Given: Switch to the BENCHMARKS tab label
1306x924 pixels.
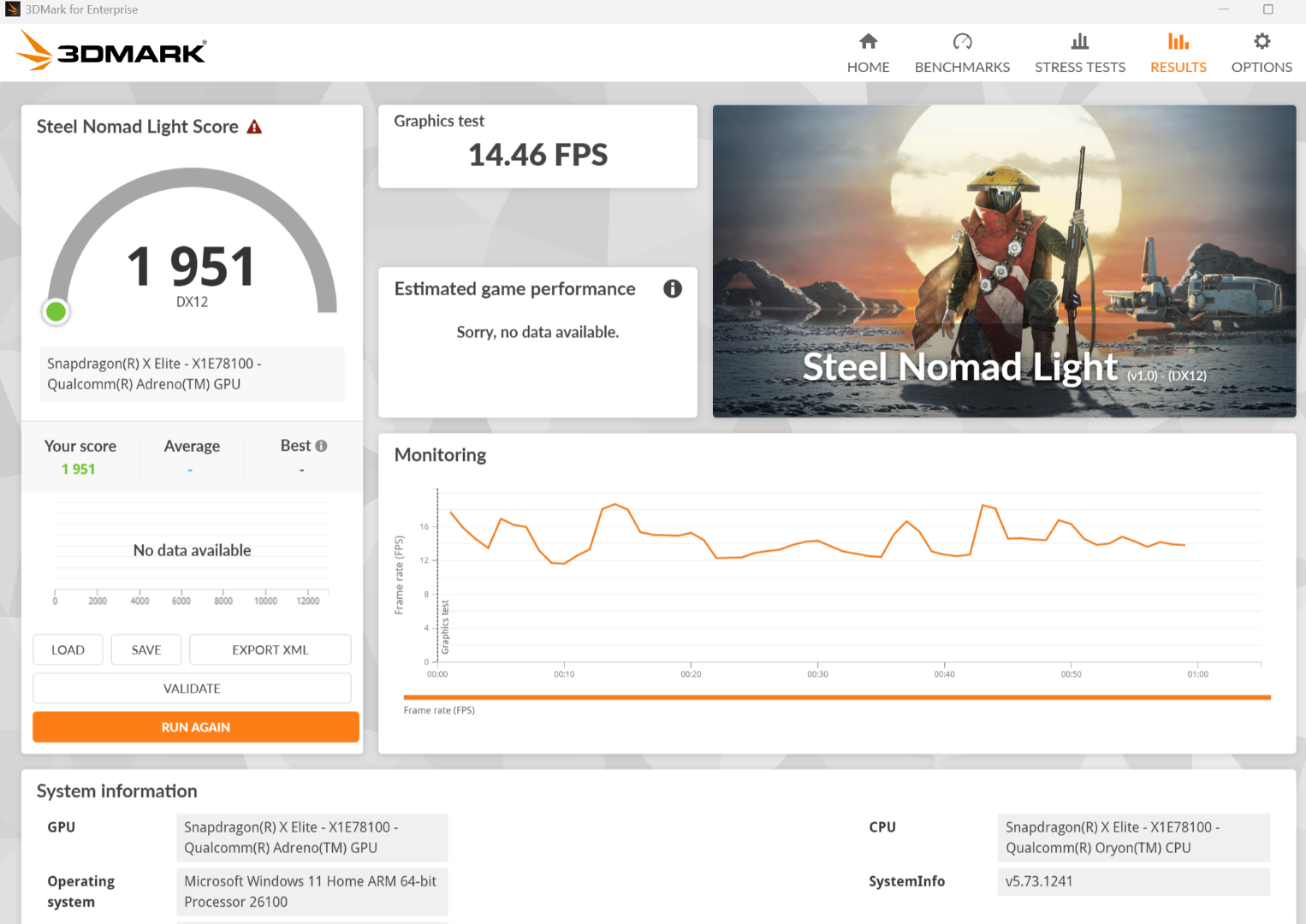Looking at the screenshot, I should point(962,68).
